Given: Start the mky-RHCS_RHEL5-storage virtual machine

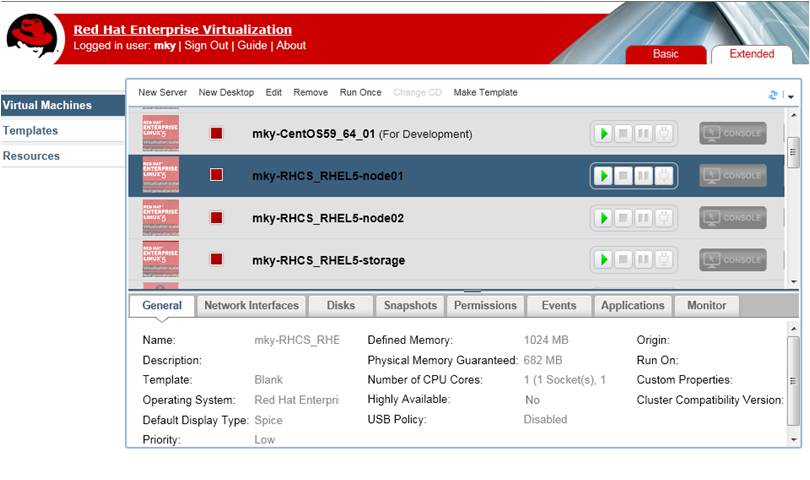Looking at the screenshot, I should pos(603,259).
